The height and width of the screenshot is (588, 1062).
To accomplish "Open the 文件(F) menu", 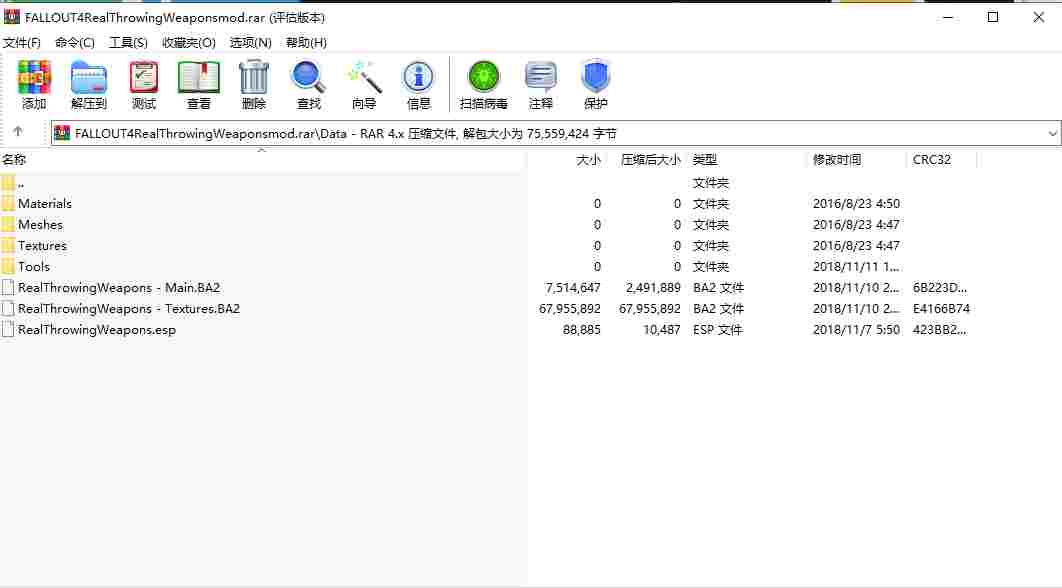I will click(22, 43).
